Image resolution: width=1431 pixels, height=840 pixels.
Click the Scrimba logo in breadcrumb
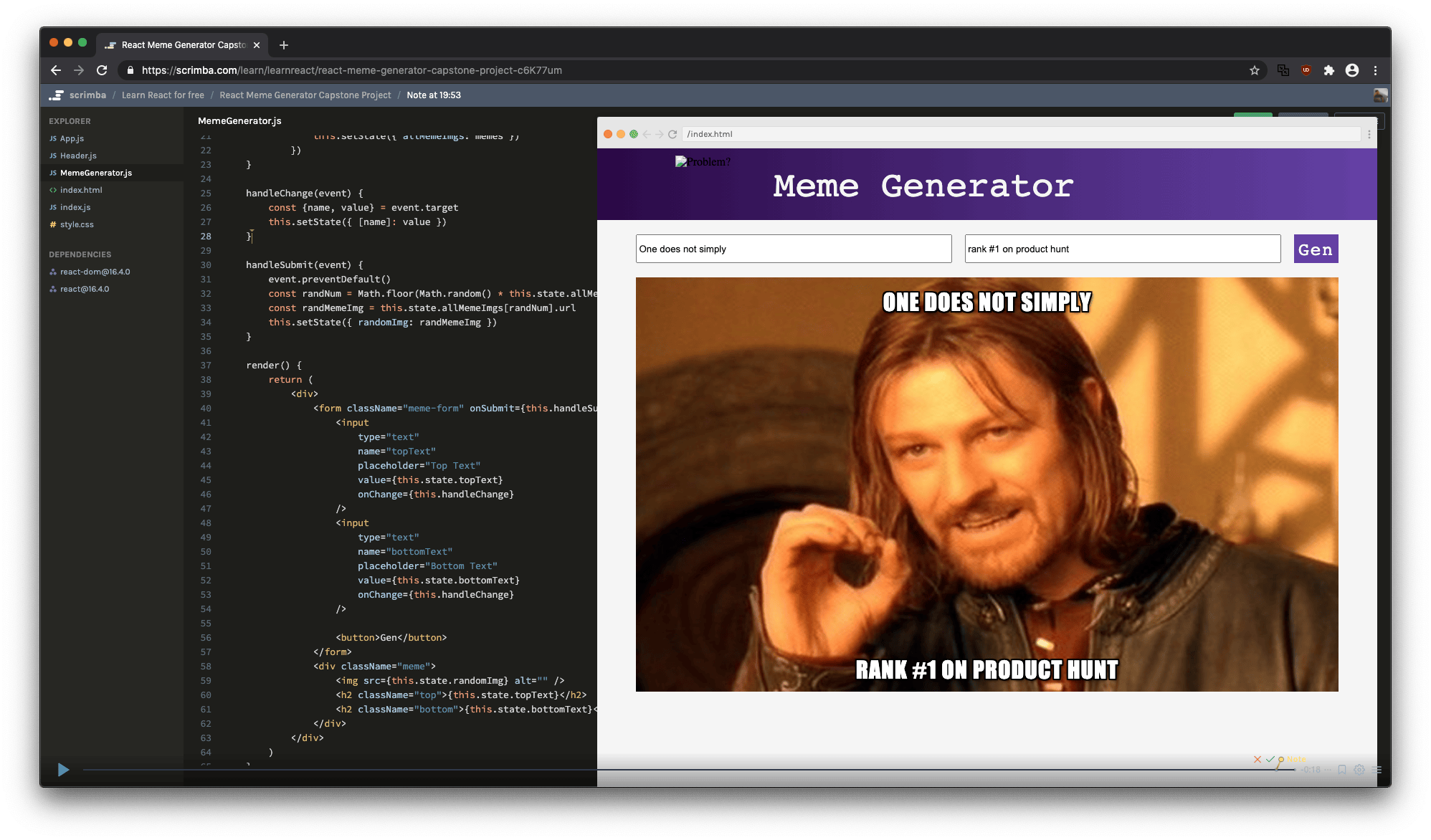click(x=56, y=95)
